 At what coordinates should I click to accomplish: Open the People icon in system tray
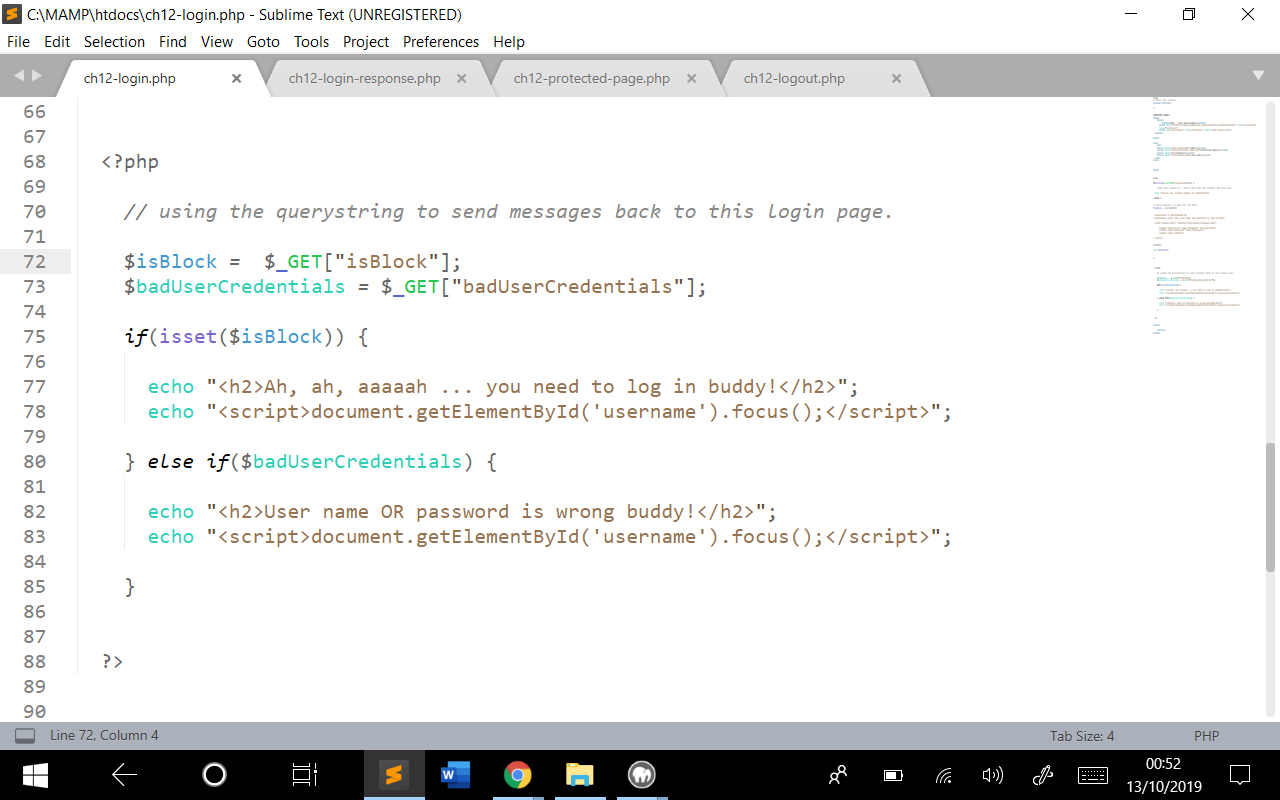(x=839, y=774)
